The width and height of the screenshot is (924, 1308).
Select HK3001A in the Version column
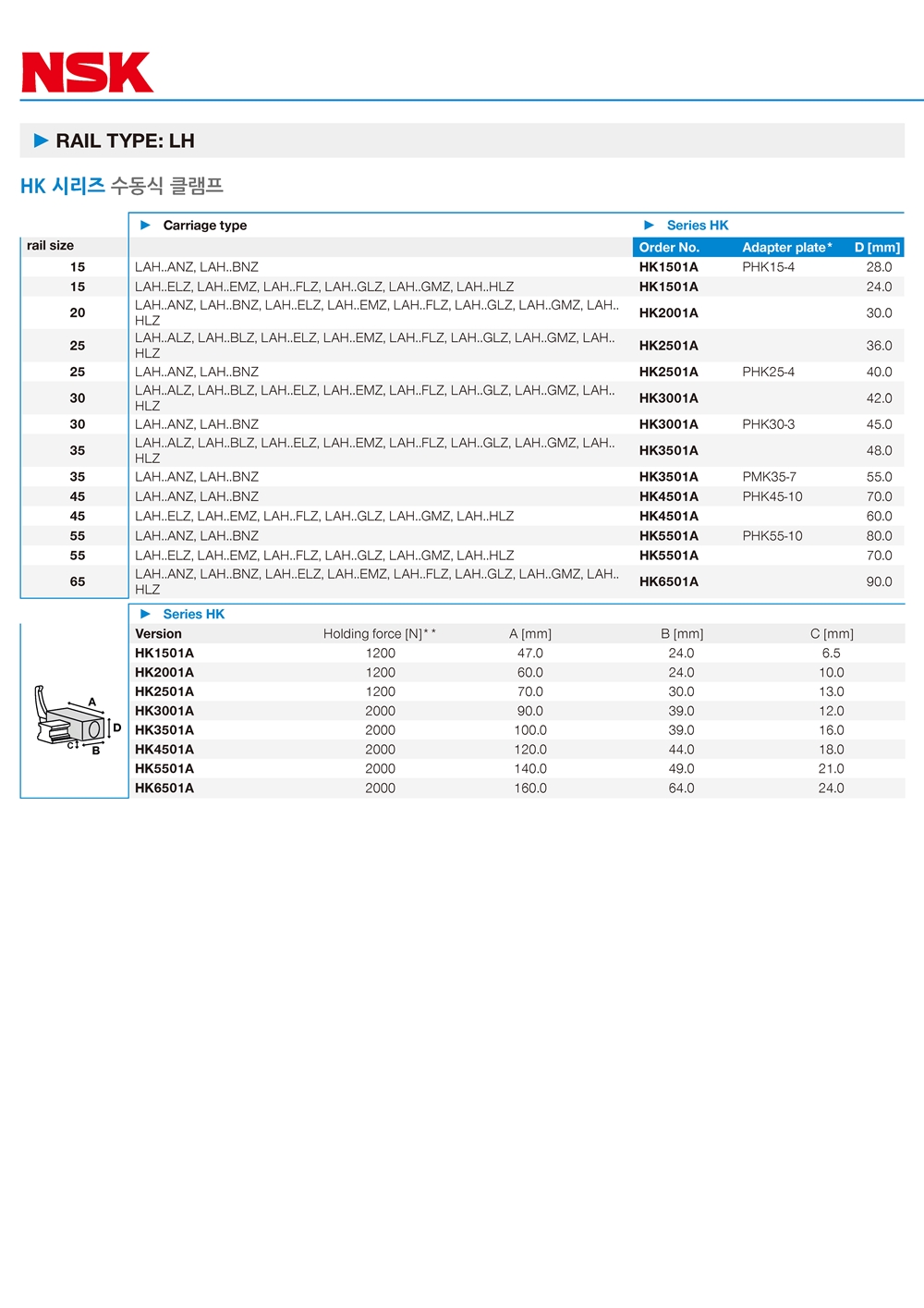coord(164,711)
